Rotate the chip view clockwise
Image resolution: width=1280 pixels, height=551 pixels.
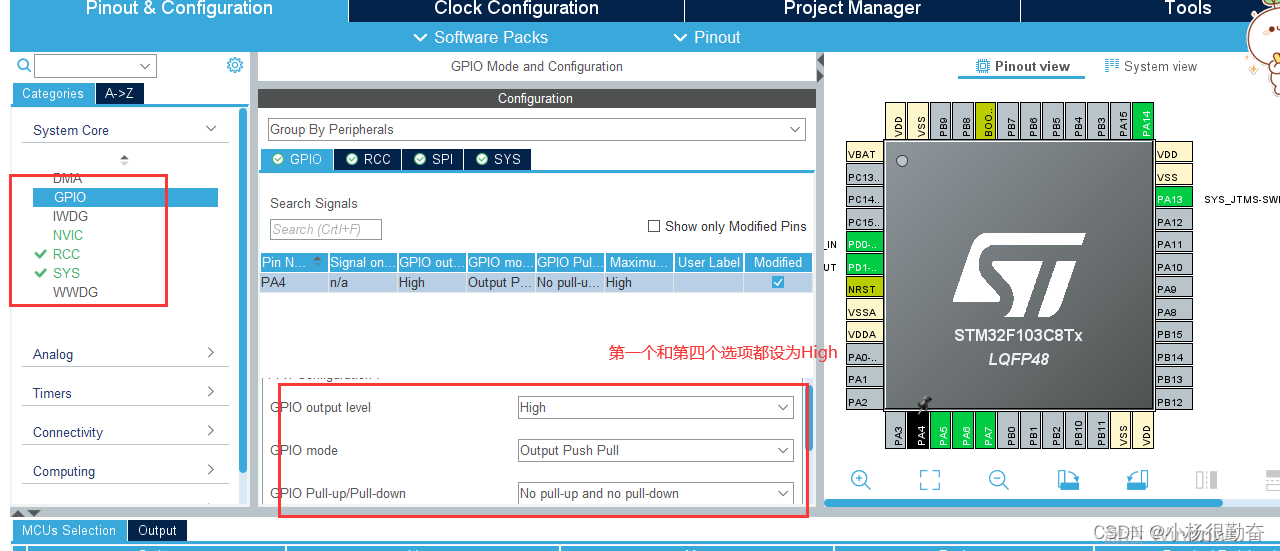[1068, 480]
